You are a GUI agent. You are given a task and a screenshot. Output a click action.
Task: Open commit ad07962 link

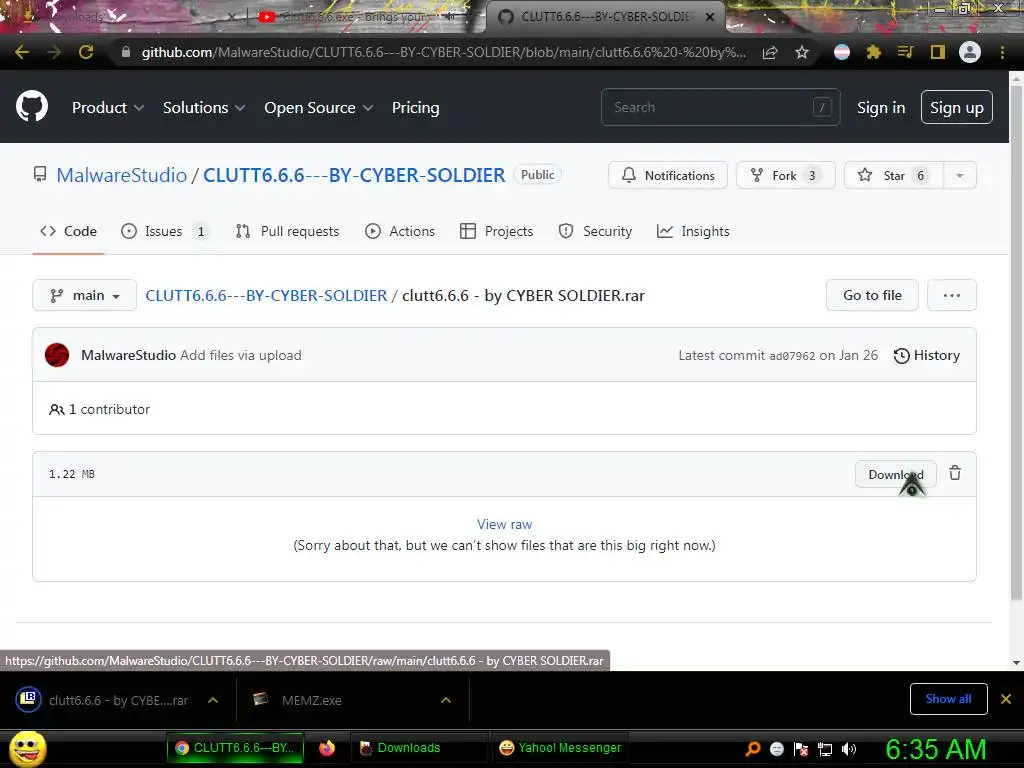click(792, 356)
